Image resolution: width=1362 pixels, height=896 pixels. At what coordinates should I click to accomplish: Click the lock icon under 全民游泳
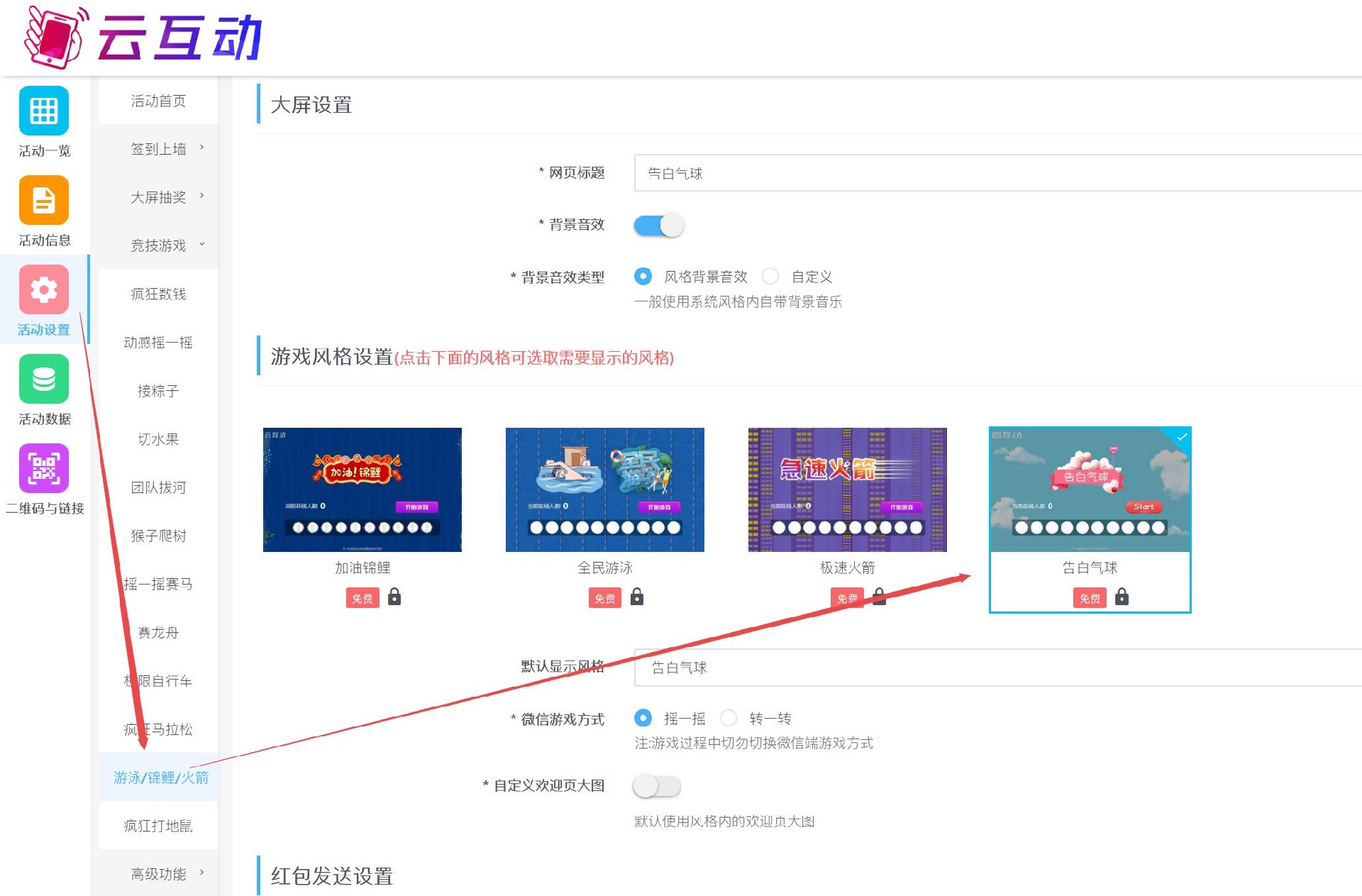pyautogui.click(x=637, y=597)
